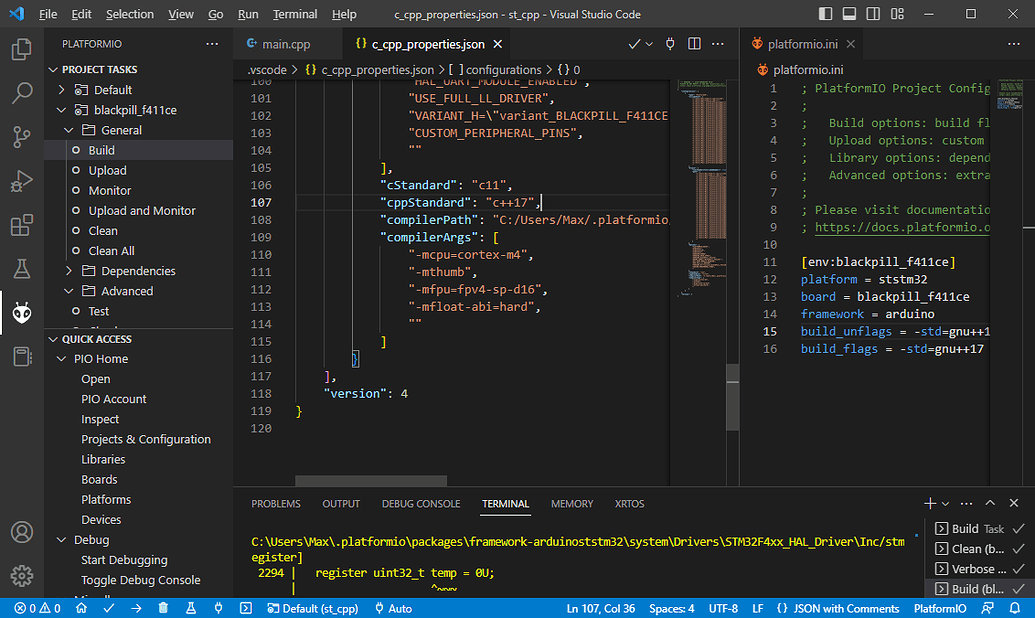Screen dimensions: 1035x618
Task: Open the notifications bell in status bar
Action: coord(1015,608)
